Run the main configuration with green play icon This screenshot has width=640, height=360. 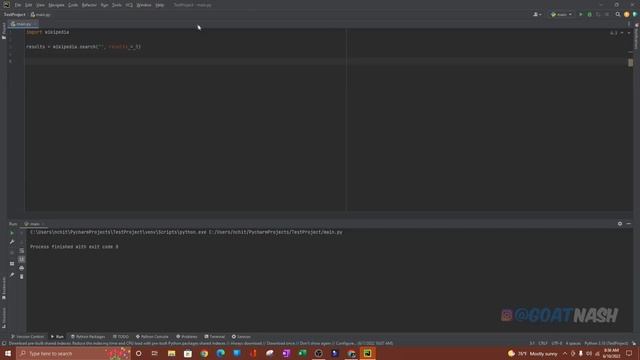click(x=580, y=15)
